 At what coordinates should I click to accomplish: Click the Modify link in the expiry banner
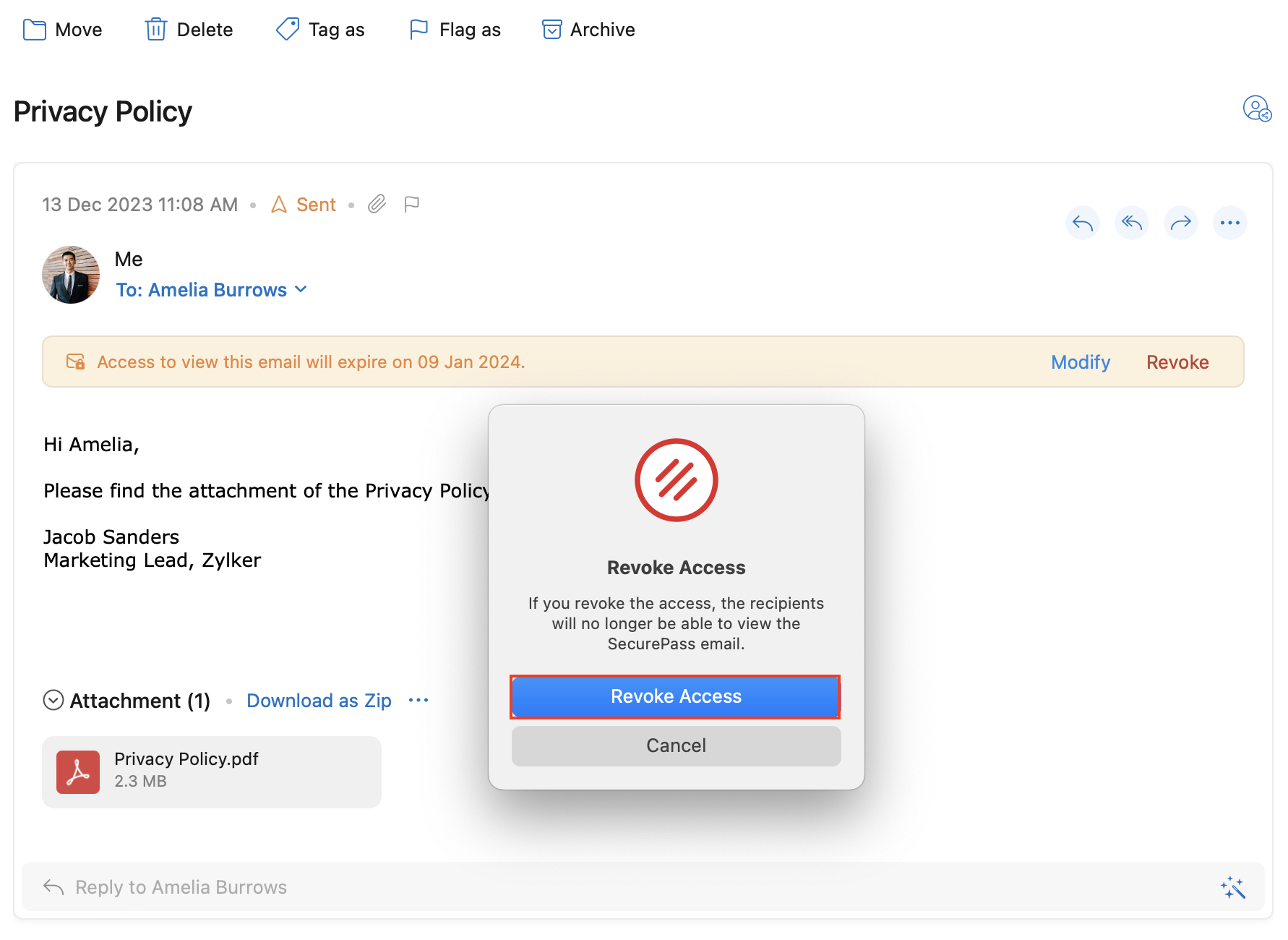1080,362
